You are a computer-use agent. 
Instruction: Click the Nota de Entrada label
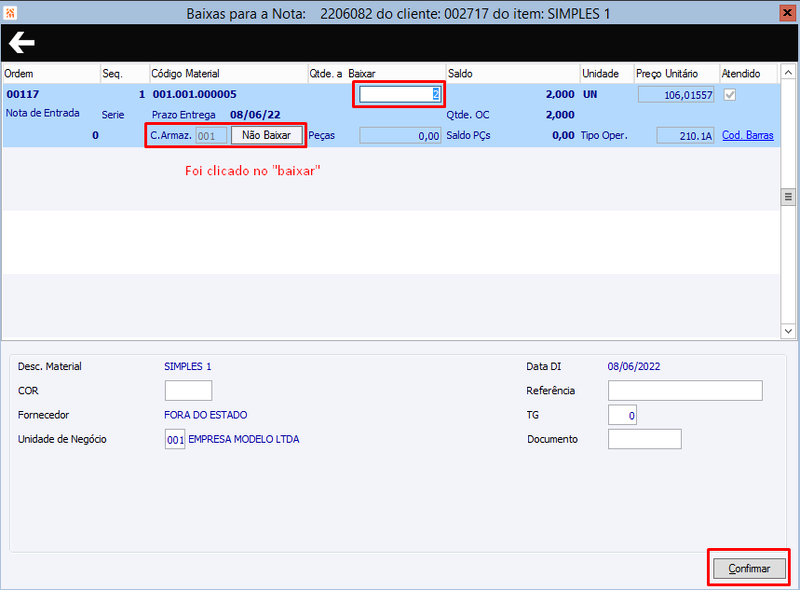click(x=43, y=113)
